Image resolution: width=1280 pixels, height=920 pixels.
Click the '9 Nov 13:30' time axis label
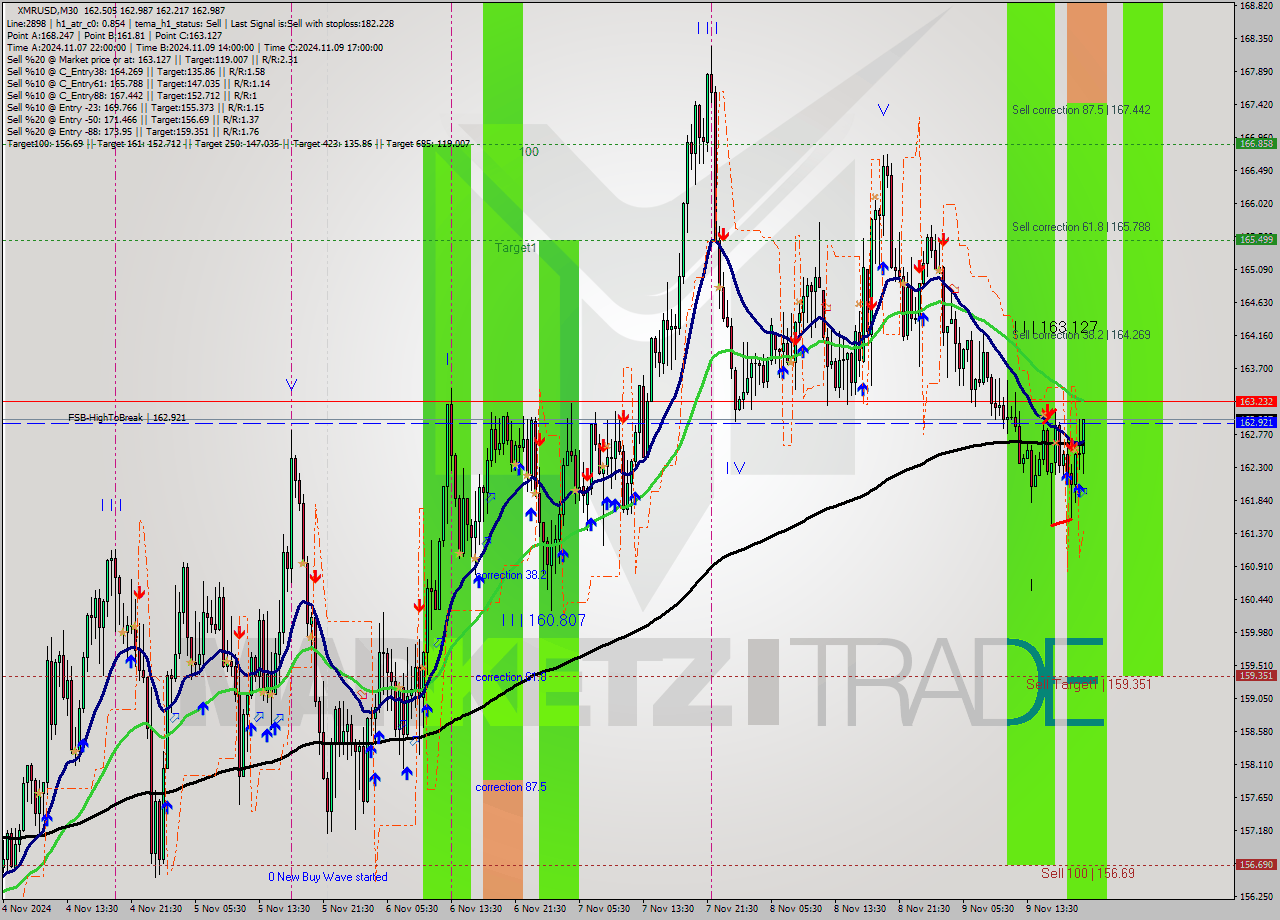coord(1053,909)
